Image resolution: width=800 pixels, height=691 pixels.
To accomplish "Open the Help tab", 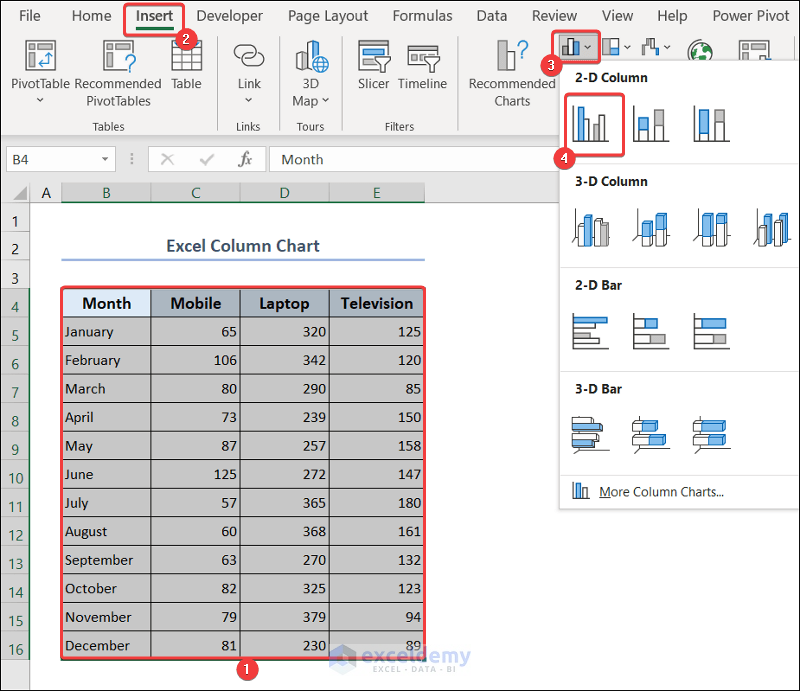I will [x=672, y=16].
